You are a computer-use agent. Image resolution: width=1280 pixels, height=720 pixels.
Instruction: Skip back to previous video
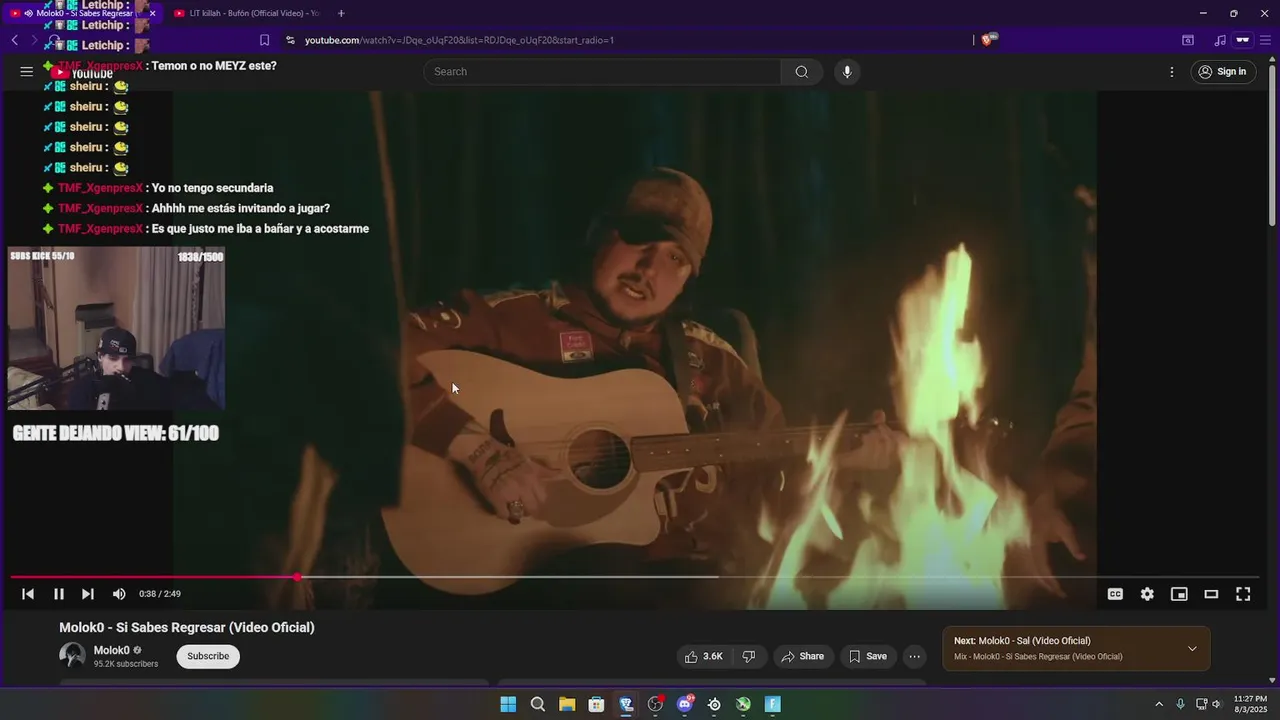(28, 594)
